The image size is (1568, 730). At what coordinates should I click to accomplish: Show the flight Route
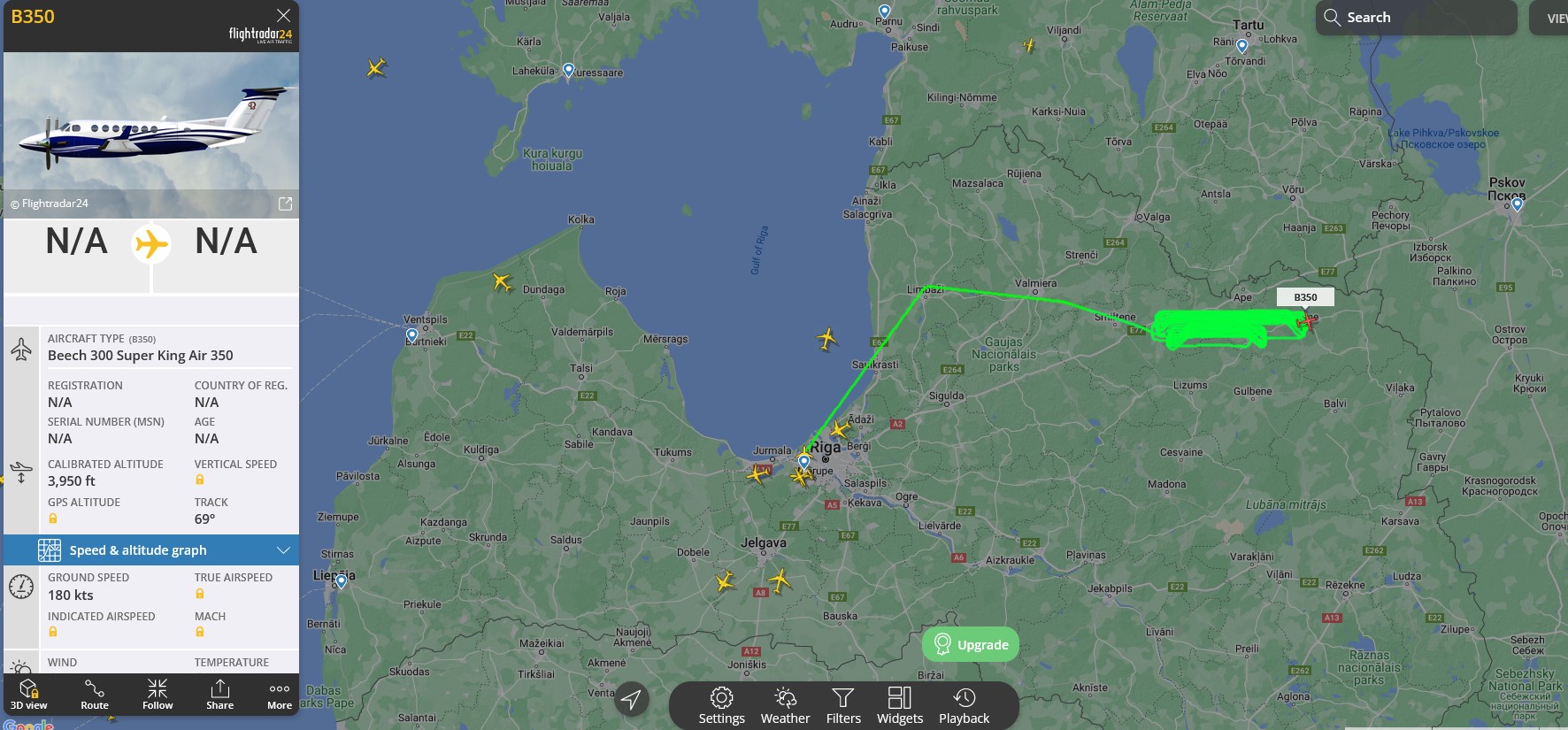click(95, 694)
